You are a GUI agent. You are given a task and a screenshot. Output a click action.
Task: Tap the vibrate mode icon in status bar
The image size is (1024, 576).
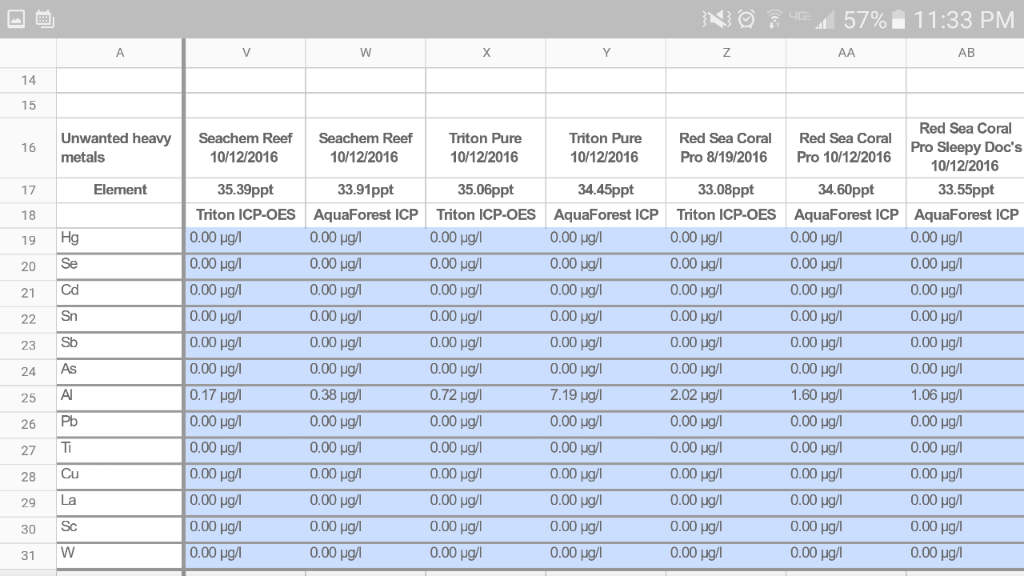(x=716, y=20)
